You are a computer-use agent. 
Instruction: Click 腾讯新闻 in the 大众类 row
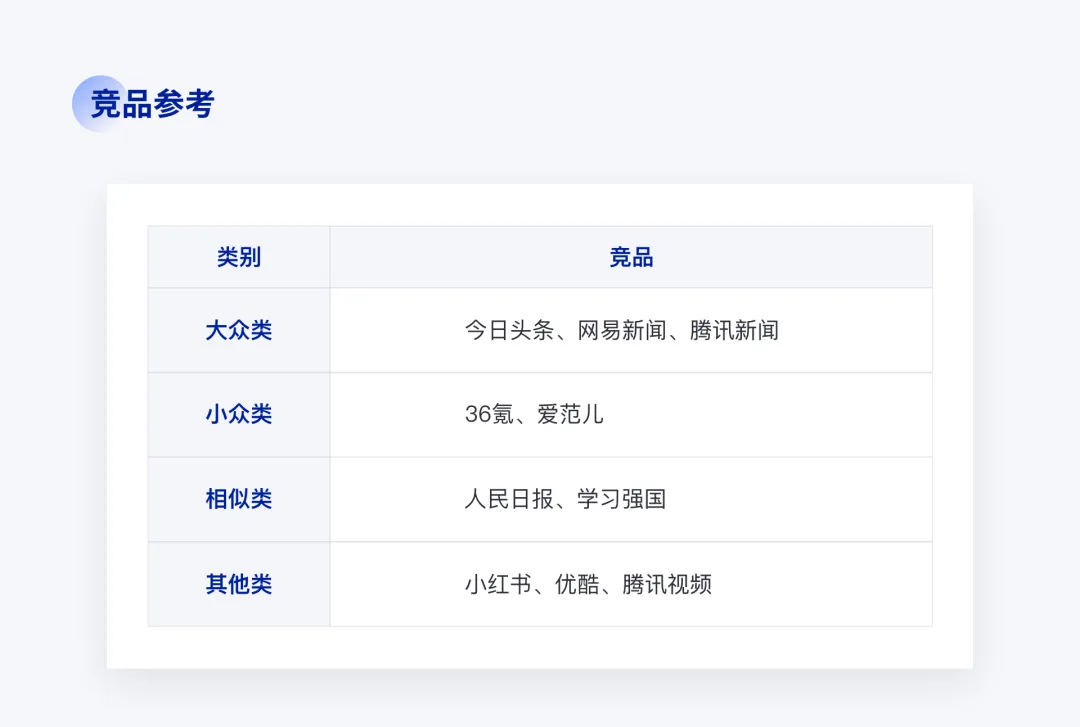pyautogui.click(x=734, y=330)
